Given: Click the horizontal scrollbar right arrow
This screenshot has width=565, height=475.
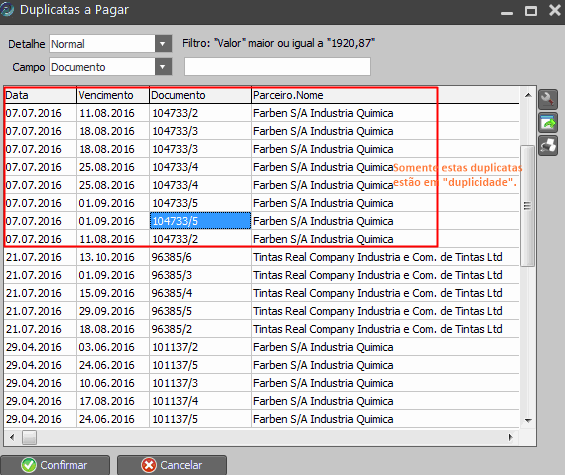Looking at the screenshot, I should click(510, 437).
